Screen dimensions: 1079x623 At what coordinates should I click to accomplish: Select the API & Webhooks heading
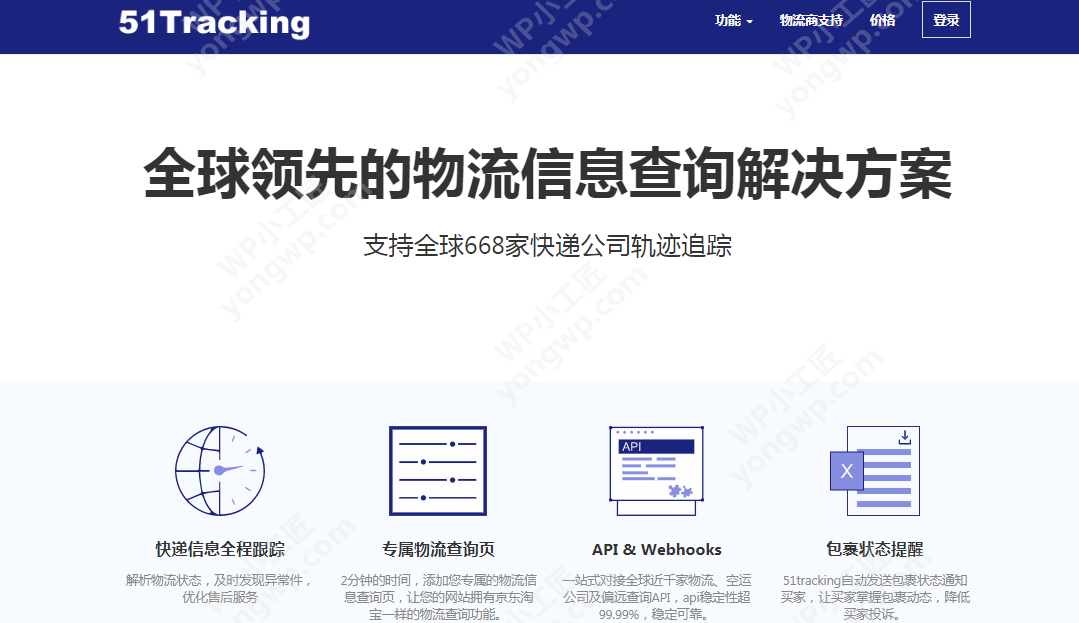[656, 549]
